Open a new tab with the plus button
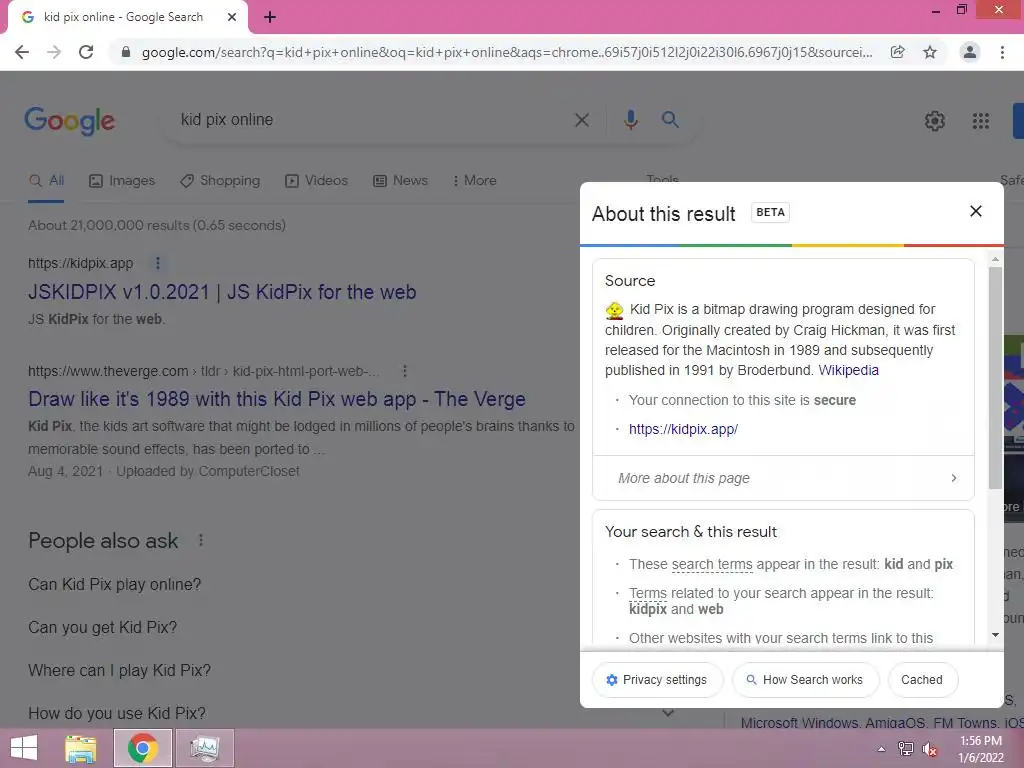Viewport: 1024px width, 768px height. point(270,18)
